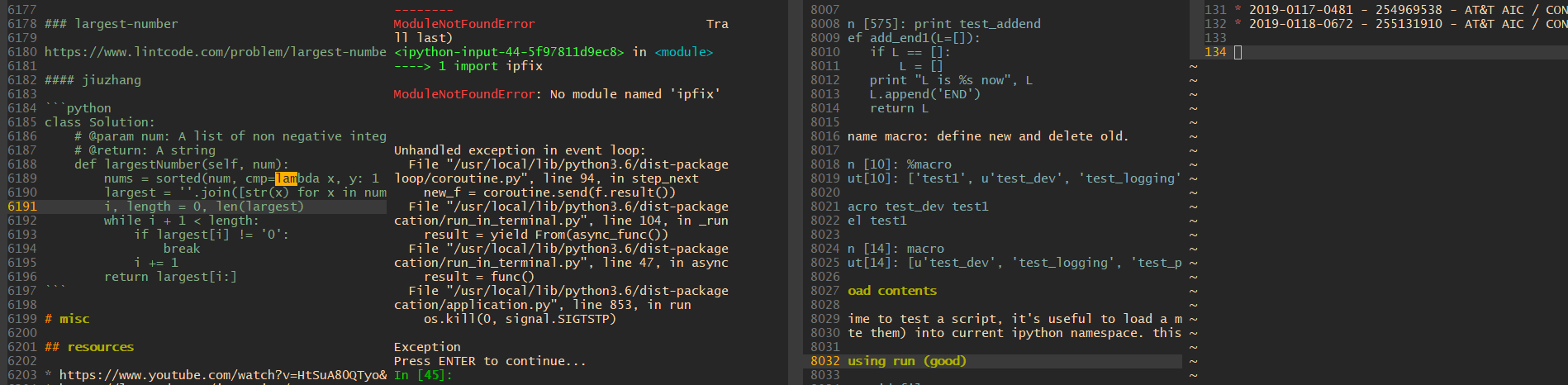Place cursor on highlighted 'lambda' keyword
1568x385 pixels.
pos(297,178)
